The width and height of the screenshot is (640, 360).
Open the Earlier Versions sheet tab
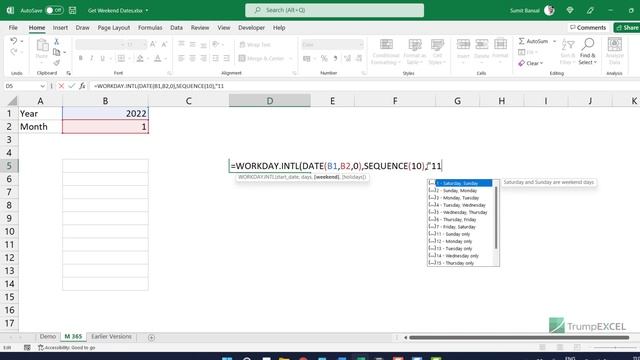(x=111, y=337)
